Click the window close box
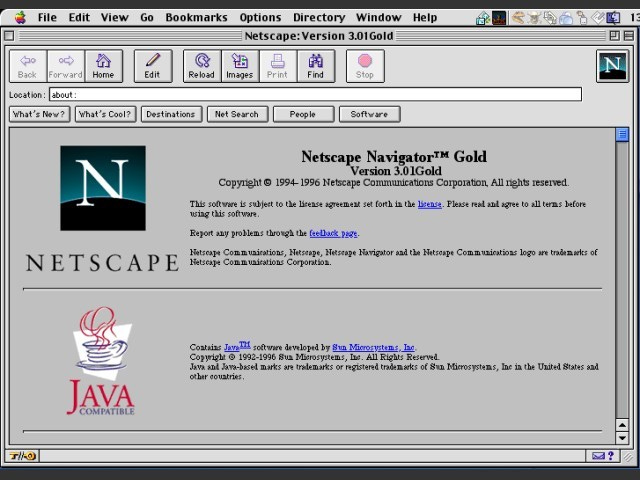The width and height of the screenshot is (640, 480). pyautogui.click(x=9, y=36)
